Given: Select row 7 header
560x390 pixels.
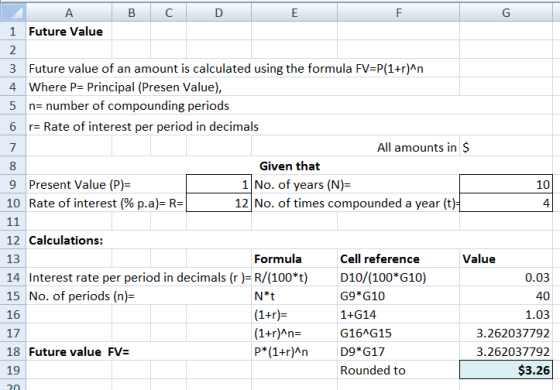Looking at the screenshot, I should click(13, 147).
